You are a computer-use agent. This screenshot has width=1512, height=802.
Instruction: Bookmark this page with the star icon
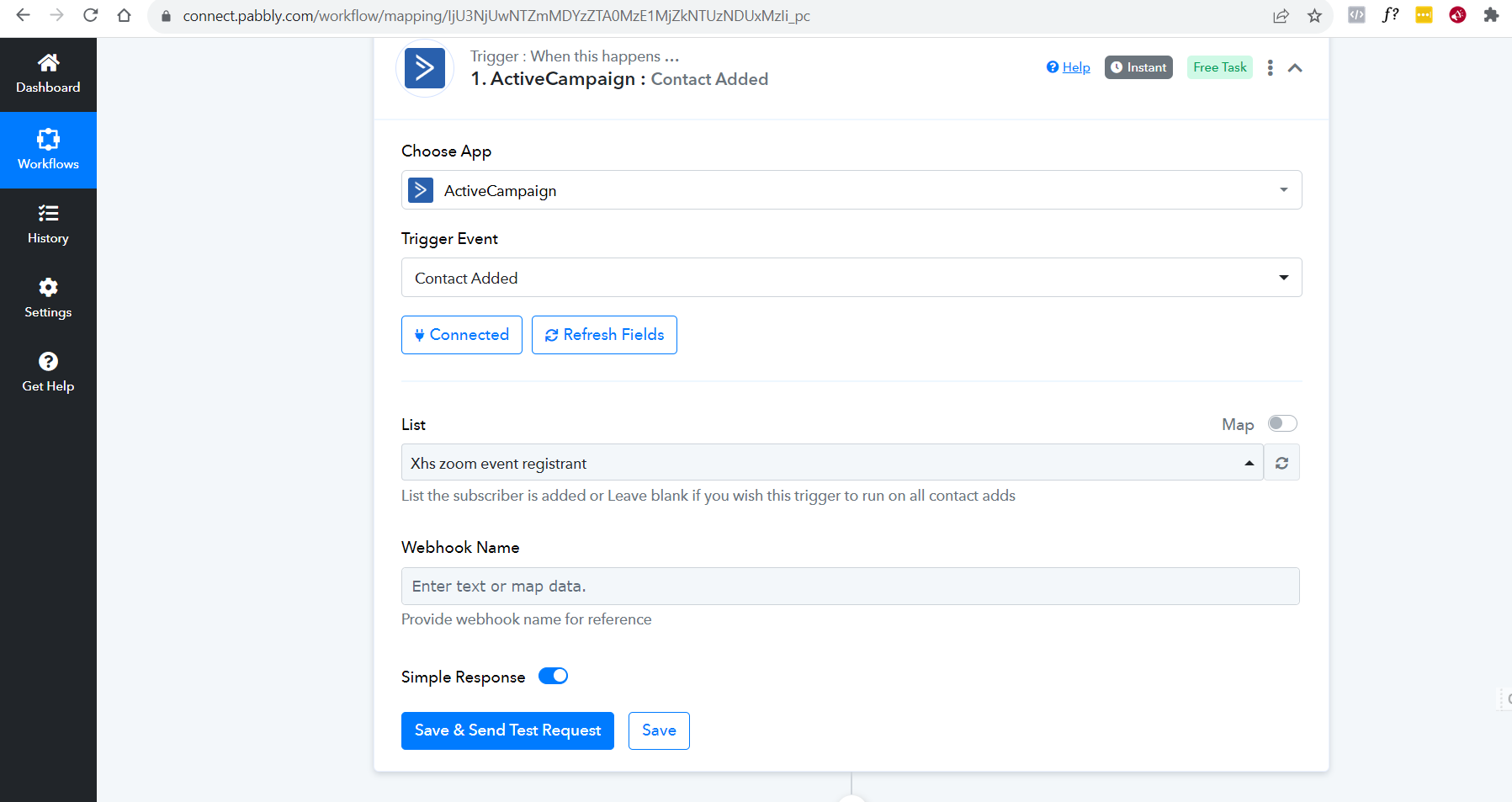coord(1314,16)
